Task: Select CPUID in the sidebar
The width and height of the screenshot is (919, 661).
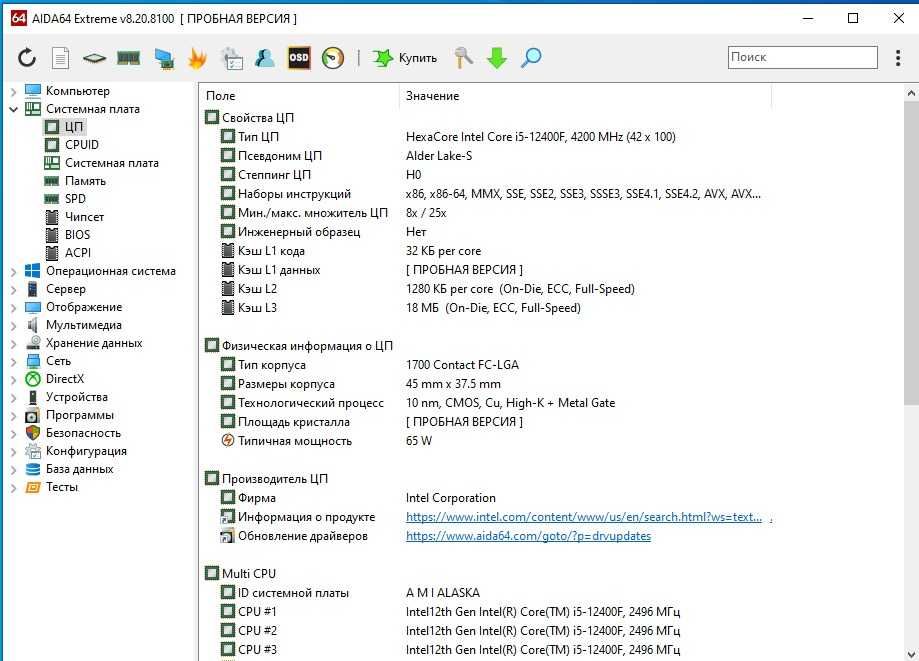Action: (x=81, y=145)
